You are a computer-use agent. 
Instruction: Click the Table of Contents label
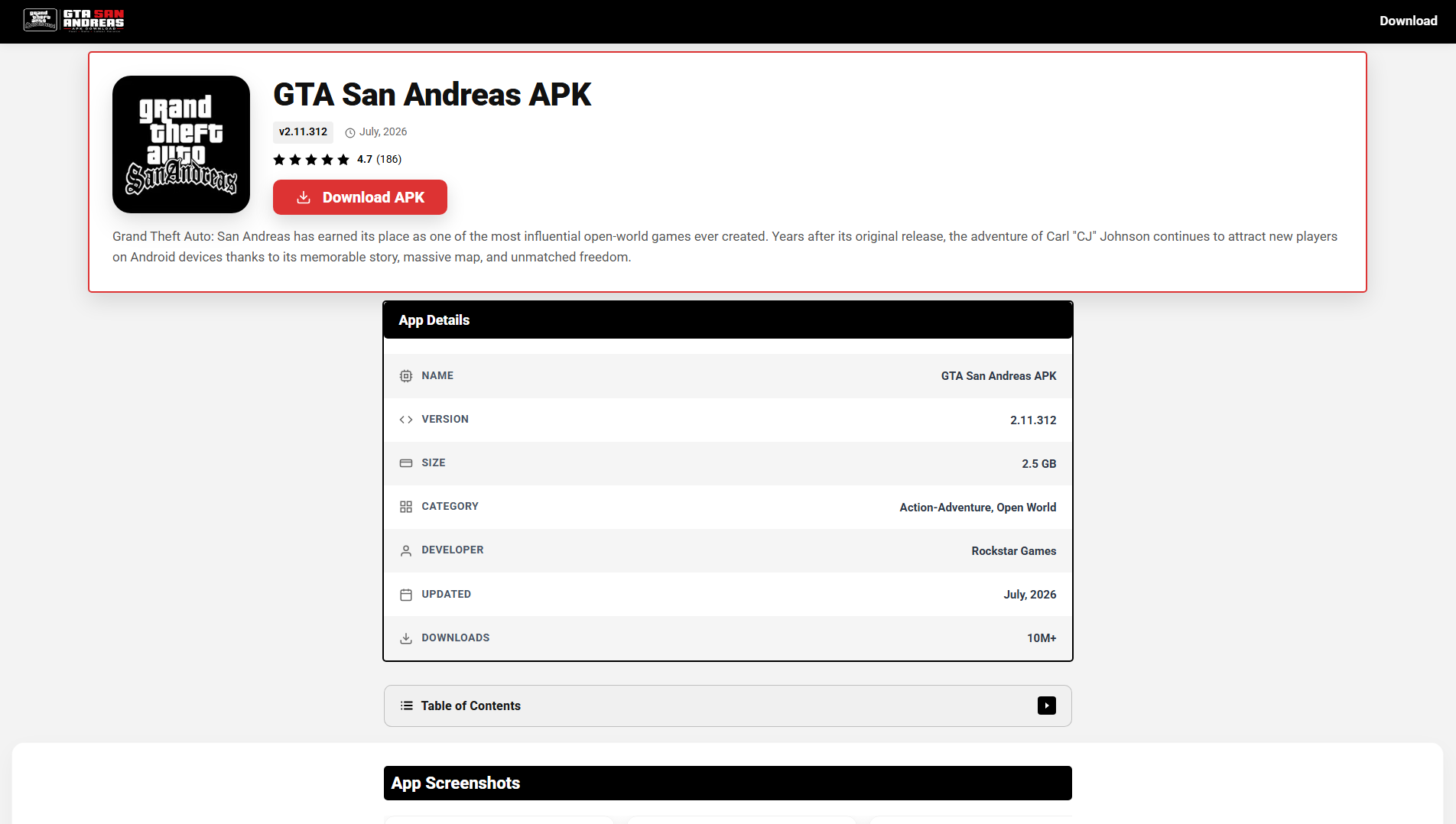pos(470,706)
